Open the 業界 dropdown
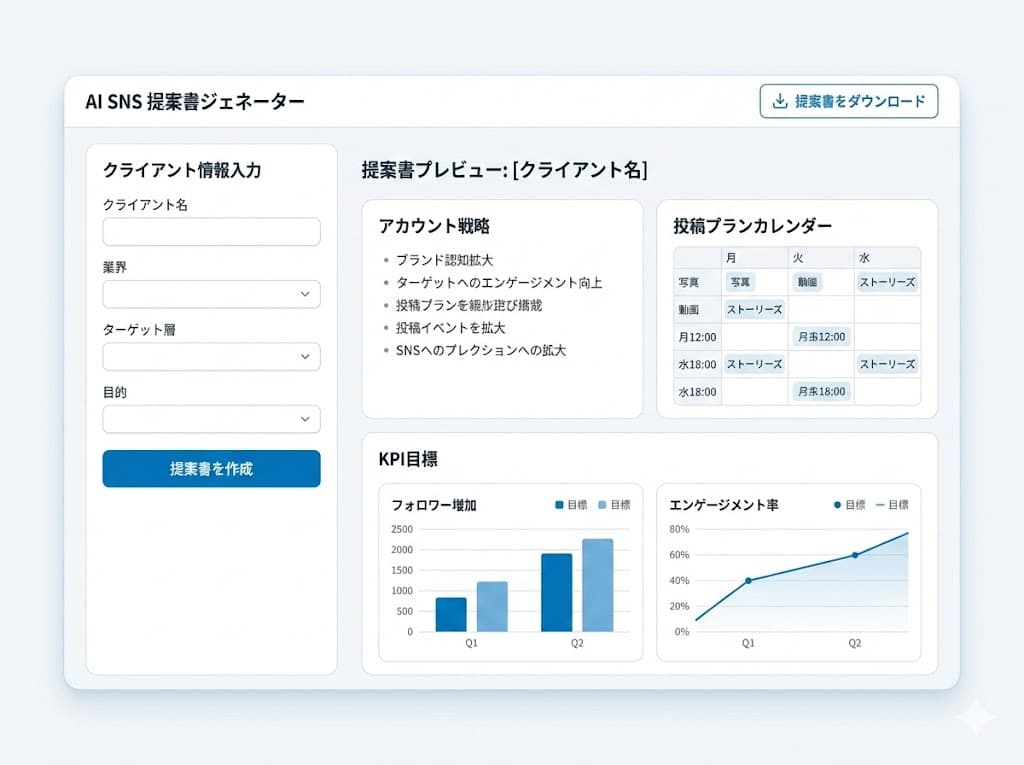Screen dimensions: 1024x765 click(x=211, y=294)
